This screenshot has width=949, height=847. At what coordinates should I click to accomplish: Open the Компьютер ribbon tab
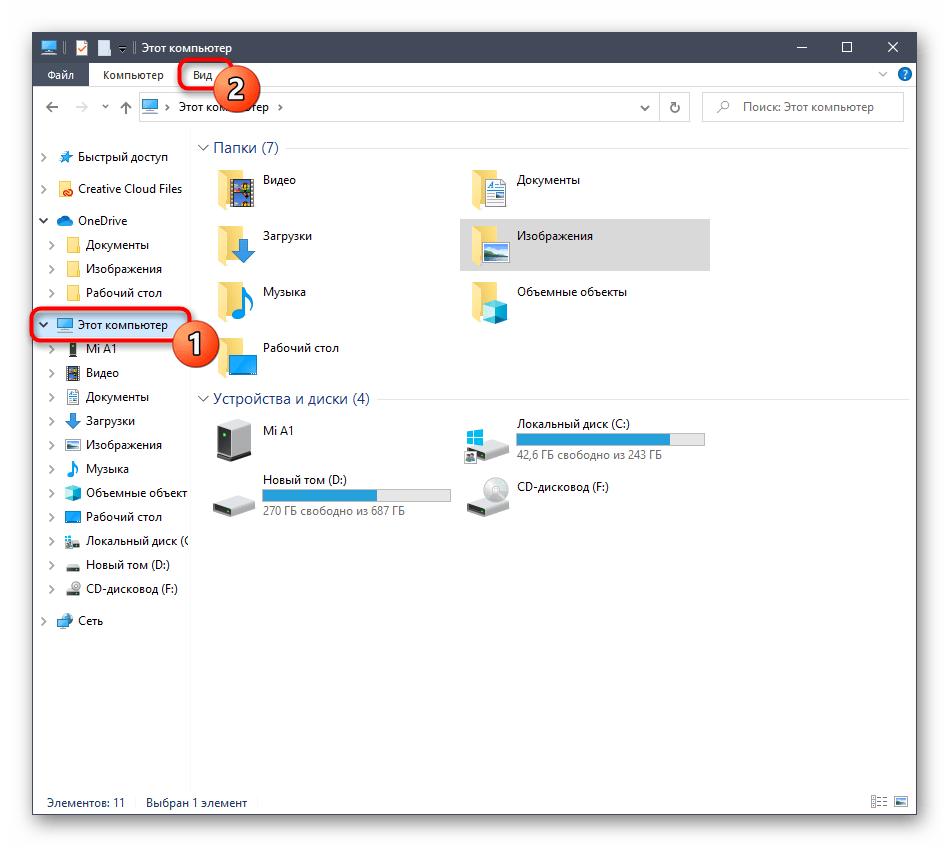point(133,75)
